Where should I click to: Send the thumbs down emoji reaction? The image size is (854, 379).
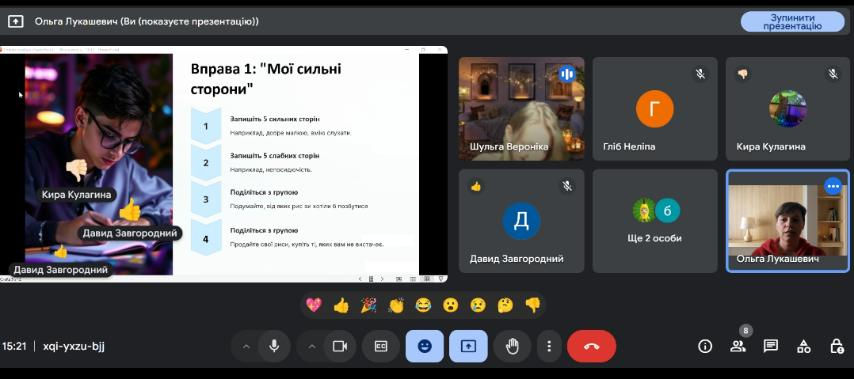point(533,305)
